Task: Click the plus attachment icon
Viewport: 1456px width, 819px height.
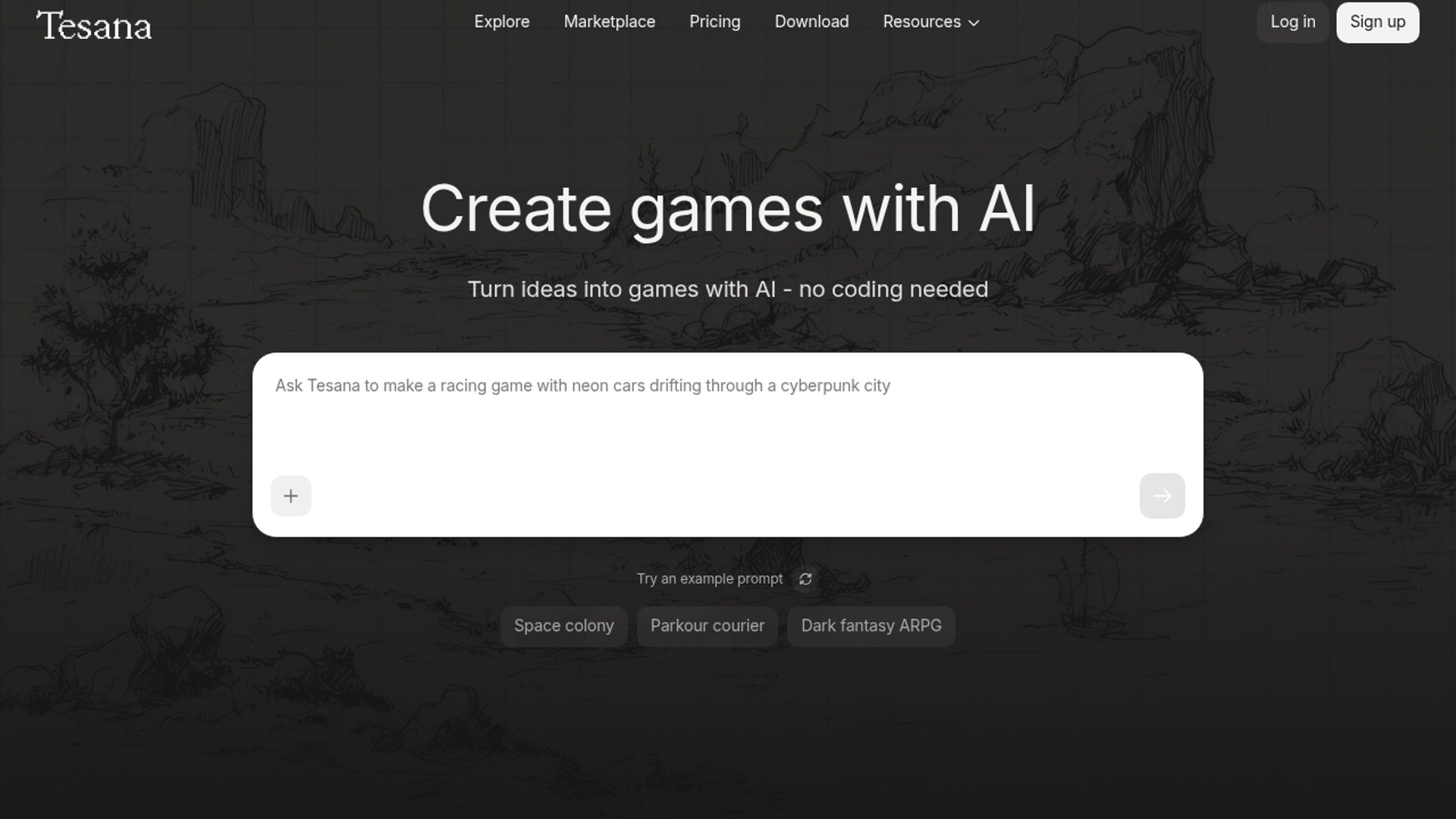Action: click(x=290, y=496)
